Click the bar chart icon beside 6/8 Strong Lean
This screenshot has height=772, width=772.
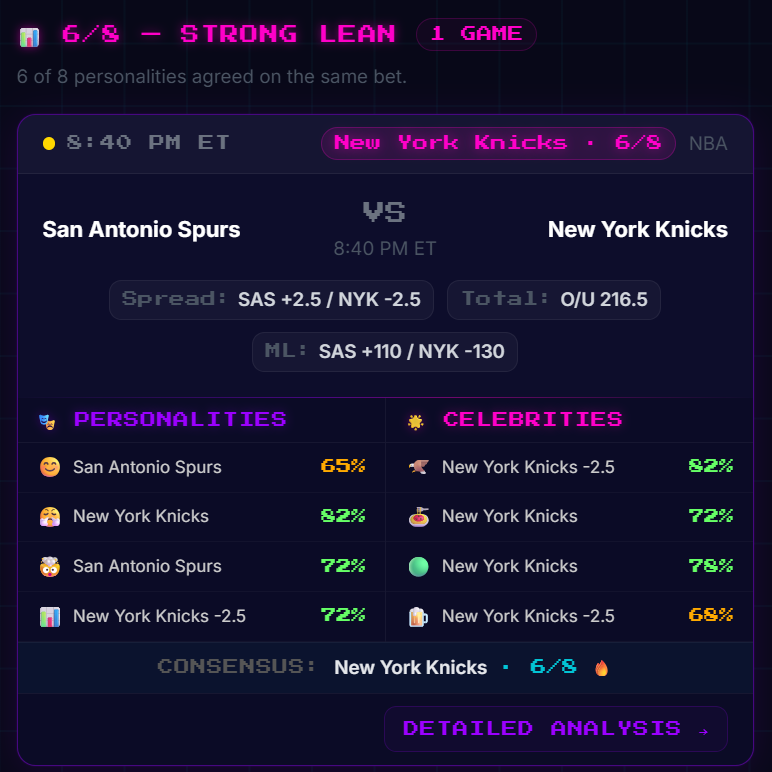(x=29, y=37)
